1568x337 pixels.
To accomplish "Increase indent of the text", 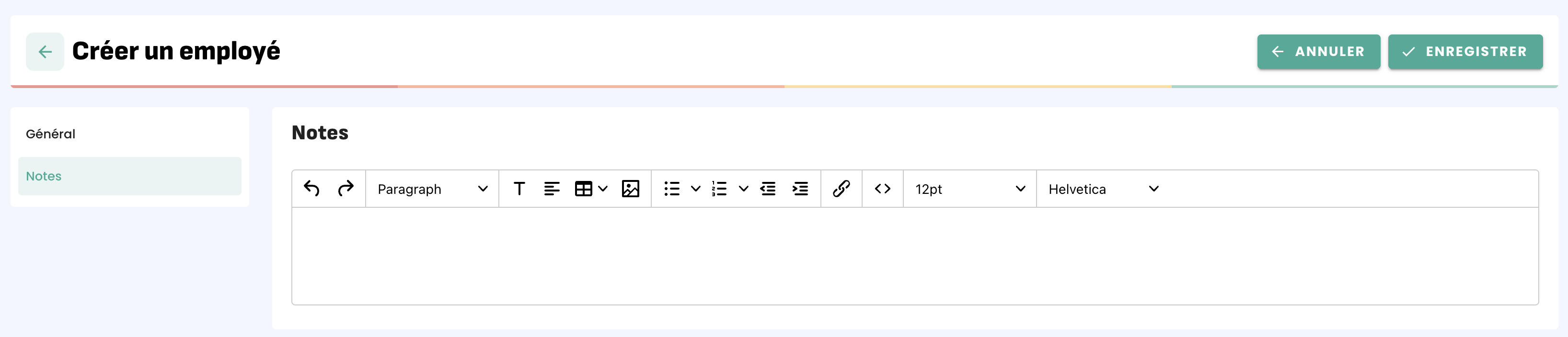I will coord(800,189).
